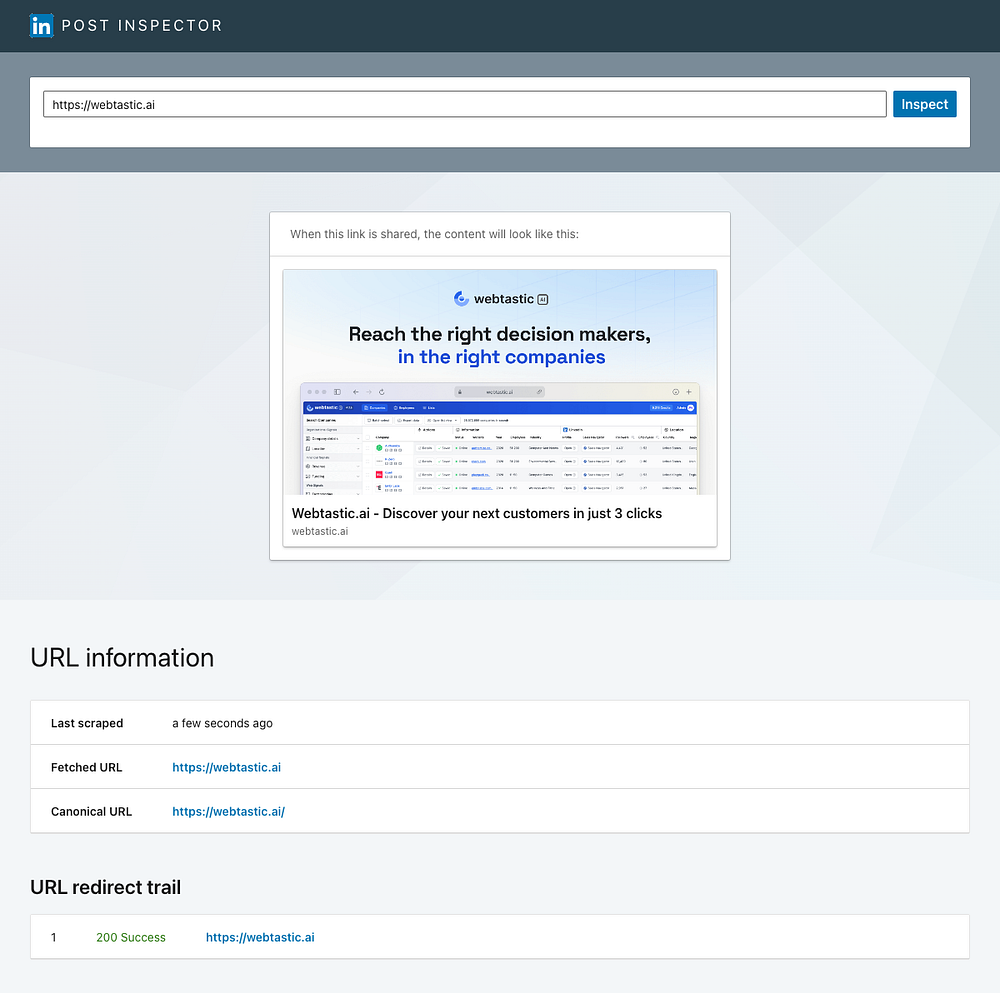Click the POST INSPECTOR header title
This screenshot has height=993, width=1000.
(x=142, y=26)
